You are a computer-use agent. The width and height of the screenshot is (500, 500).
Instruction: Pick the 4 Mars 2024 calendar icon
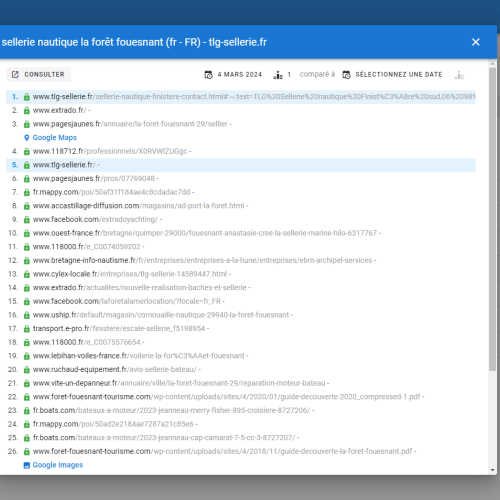click(209, 75)
